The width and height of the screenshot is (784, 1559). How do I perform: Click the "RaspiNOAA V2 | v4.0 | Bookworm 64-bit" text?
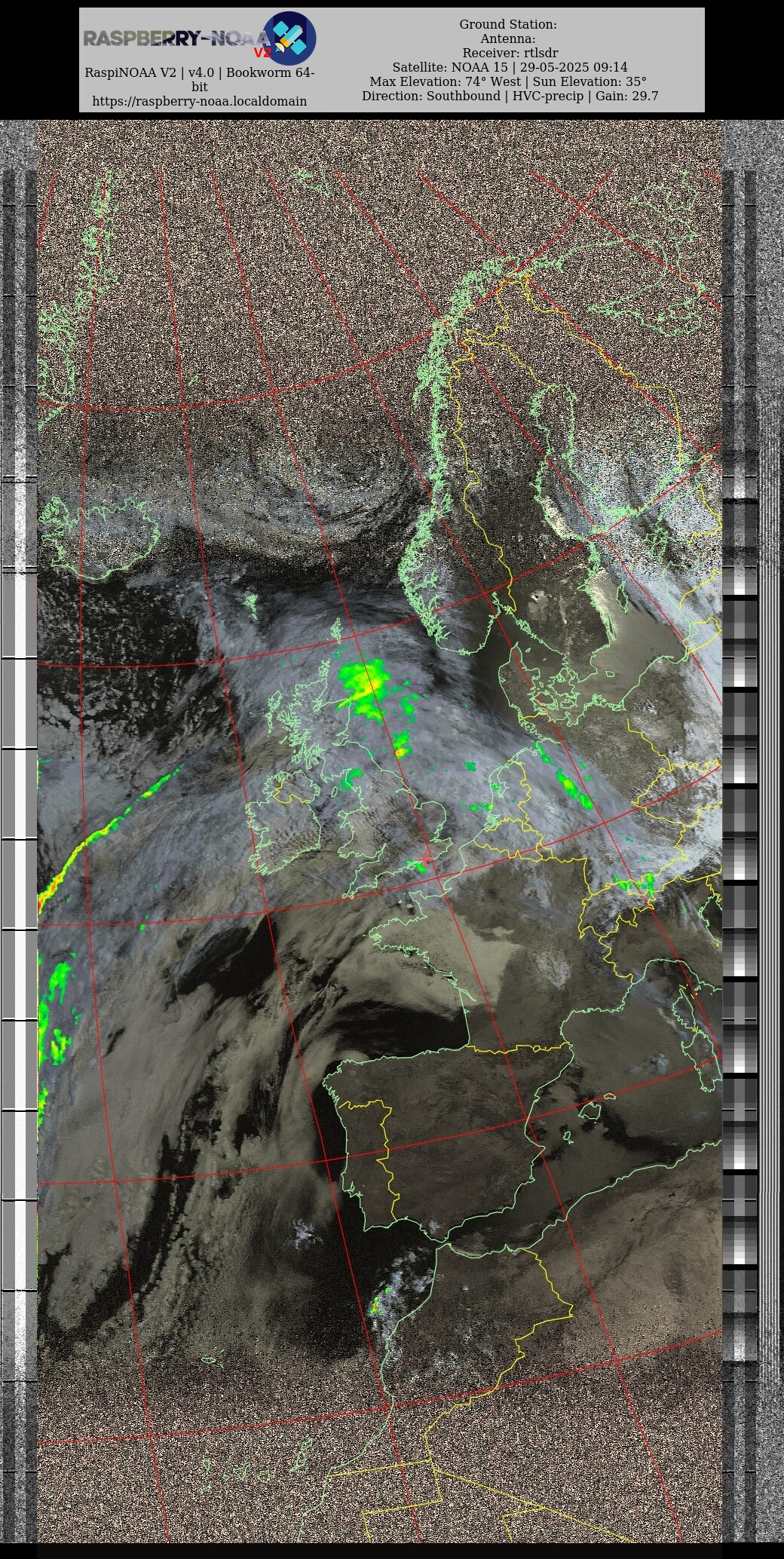click(x=199, y=80)
